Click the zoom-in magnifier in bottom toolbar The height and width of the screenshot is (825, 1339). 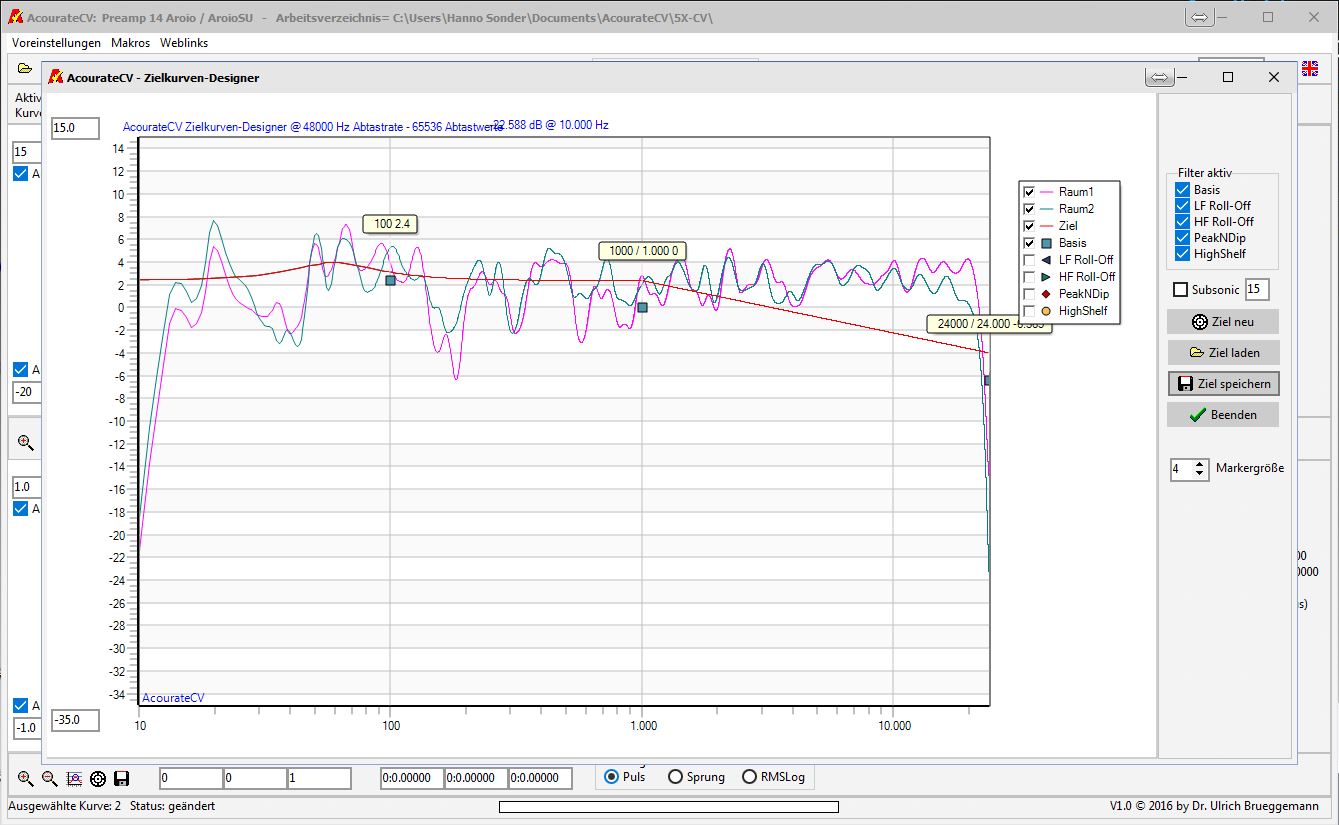click(x=25, y=778)
